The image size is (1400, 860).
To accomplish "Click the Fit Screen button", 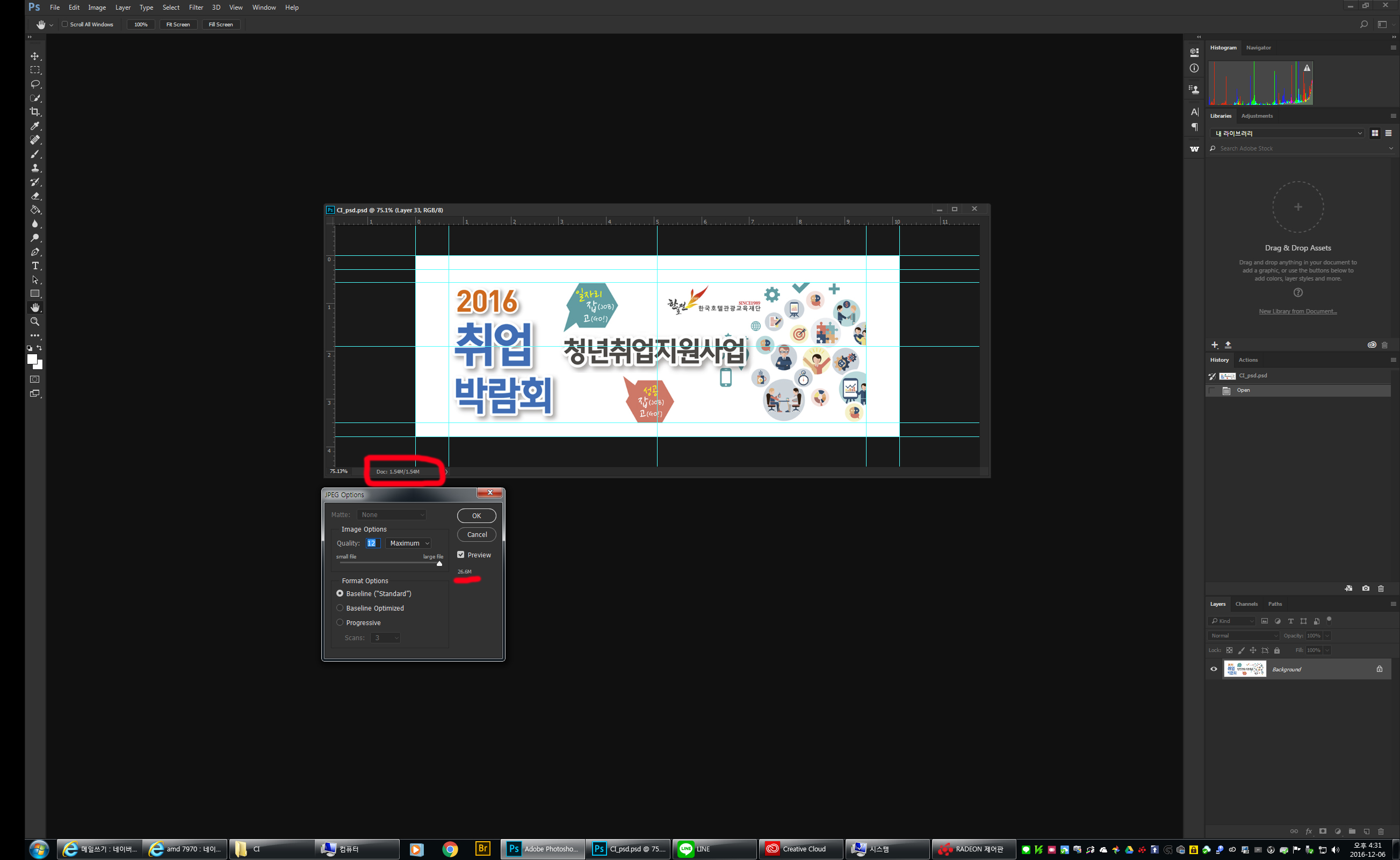I will 178,25.
